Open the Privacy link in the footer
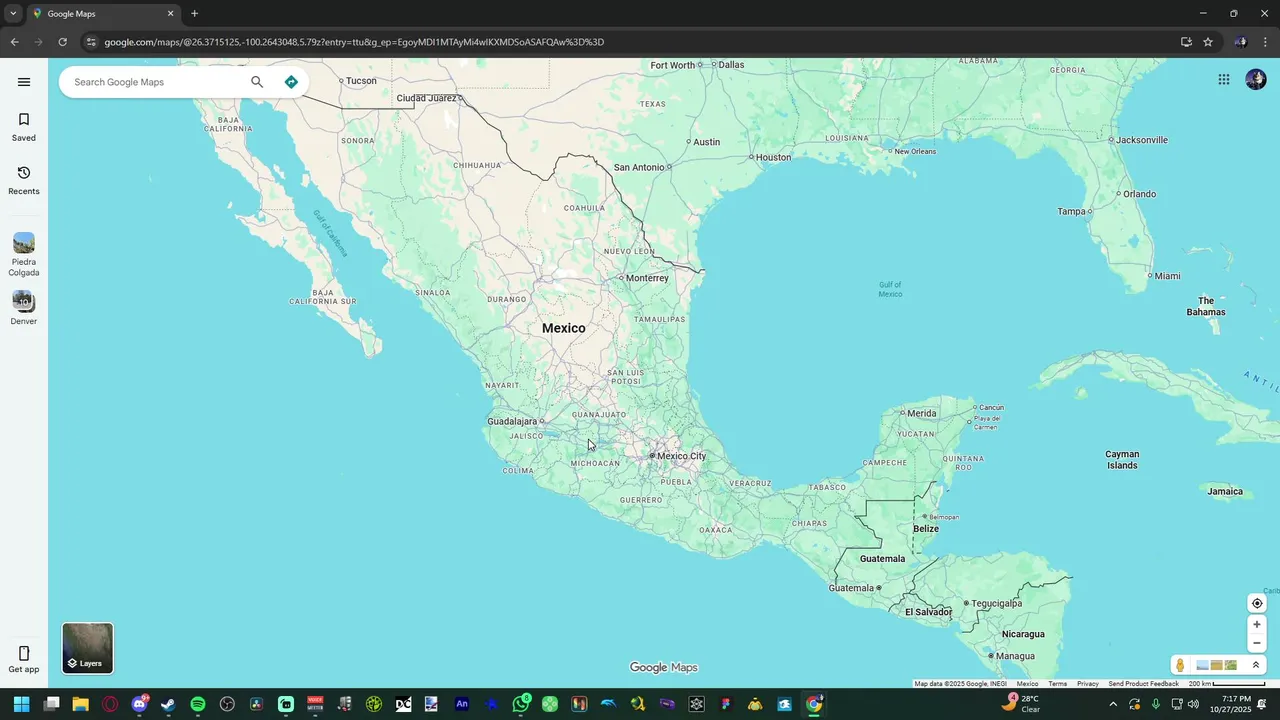The image size is (1280, 720). [x=1088, y=684]
